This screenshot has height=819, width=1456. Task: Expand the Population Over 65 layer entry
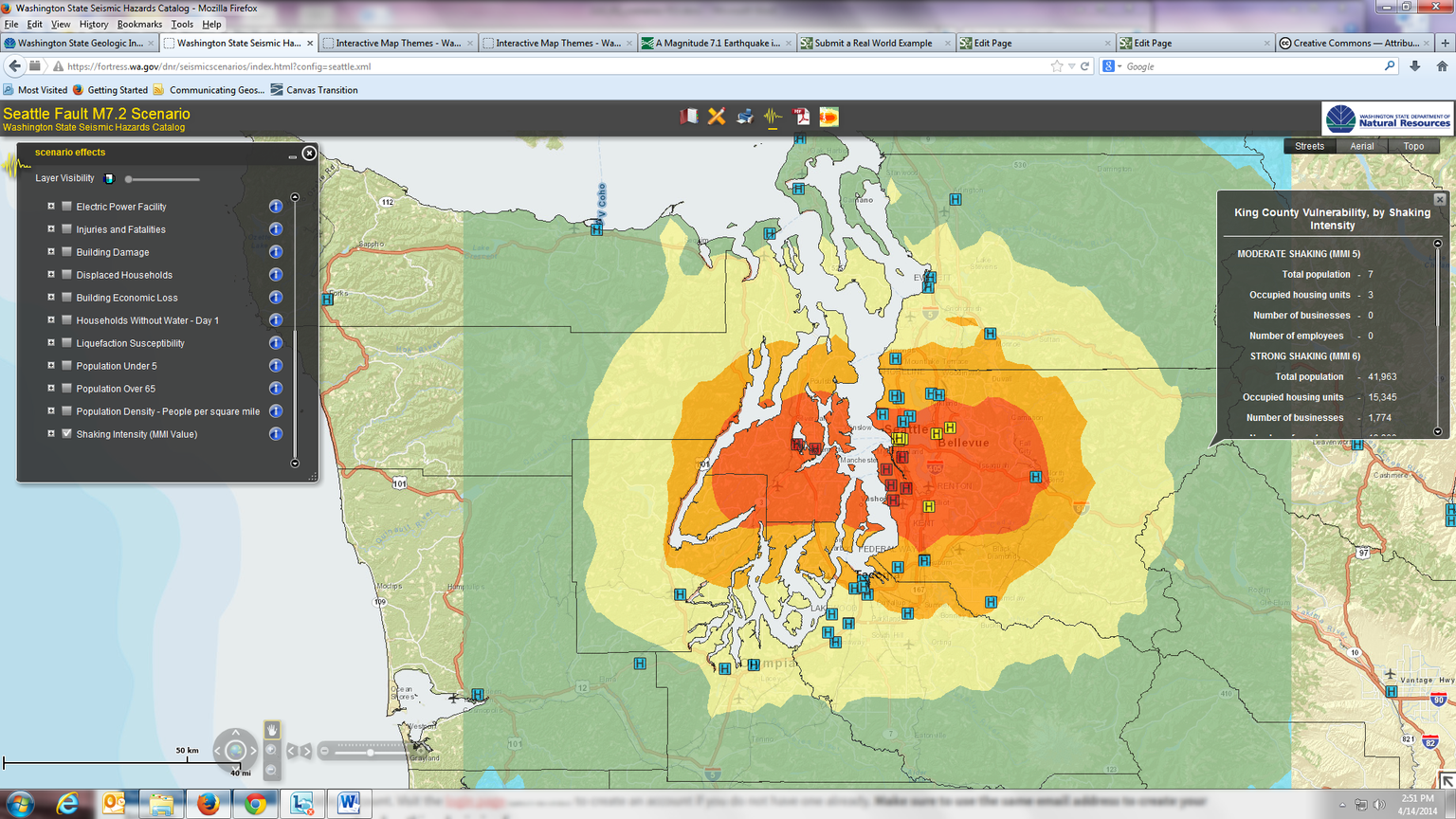[50, 388]
